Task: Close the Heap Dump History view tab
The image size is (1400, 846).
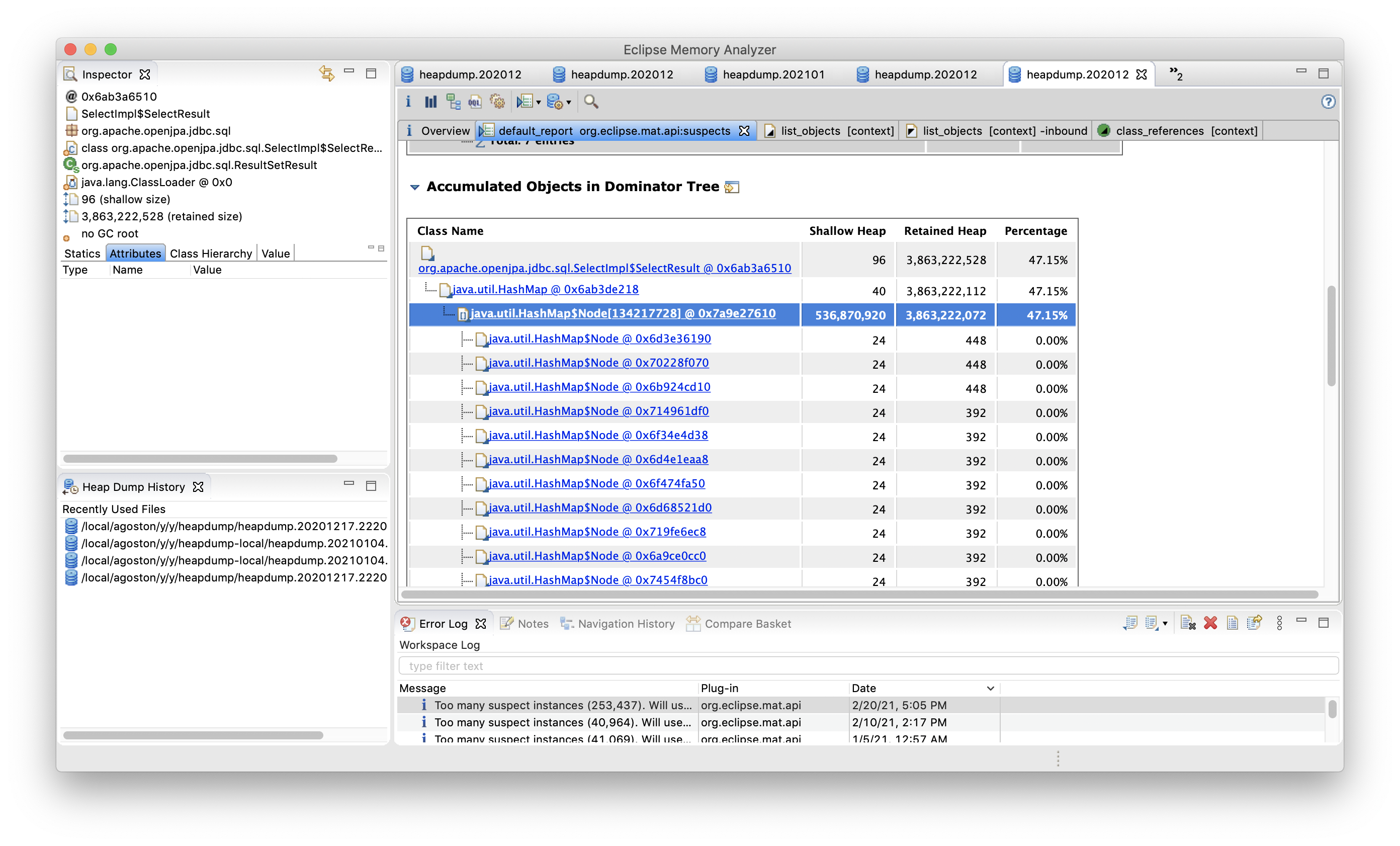Action: tap(198, 487)
